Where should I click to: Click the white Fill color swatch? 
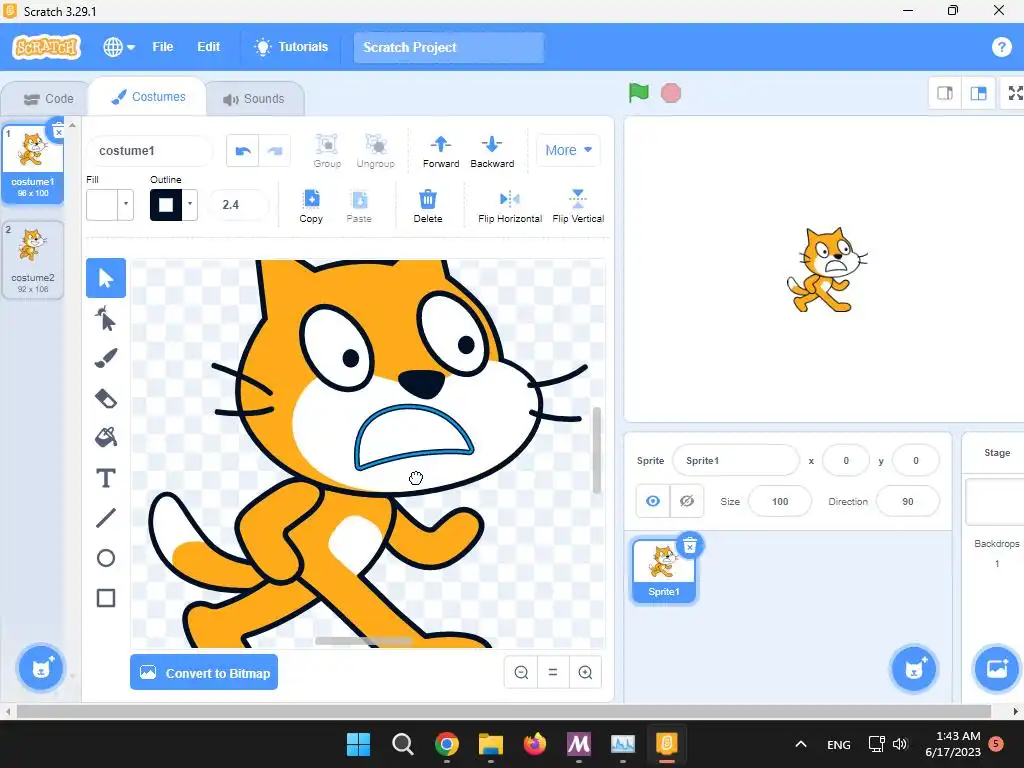(x=103, y=204)
